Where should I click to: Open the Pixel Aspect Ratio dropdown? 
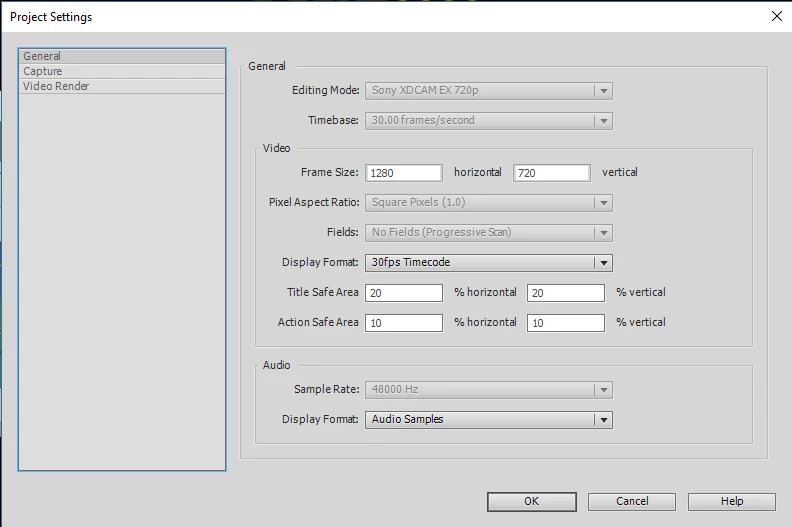488,203
